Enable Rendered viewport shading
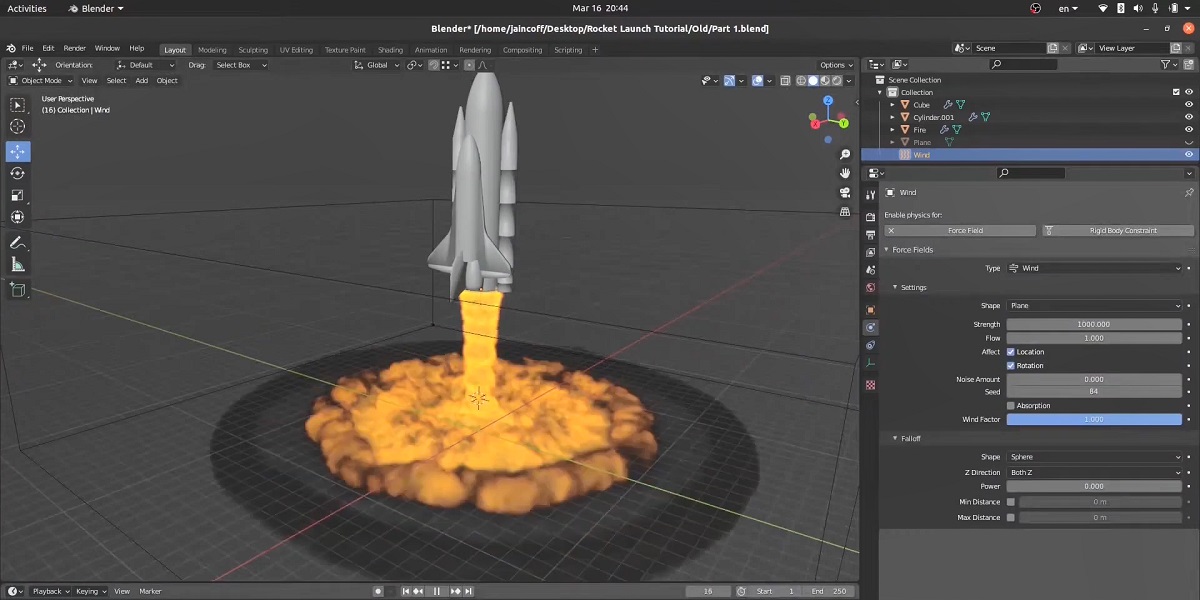The width and height of the screenshot is (1200, 600). point(836,80)
